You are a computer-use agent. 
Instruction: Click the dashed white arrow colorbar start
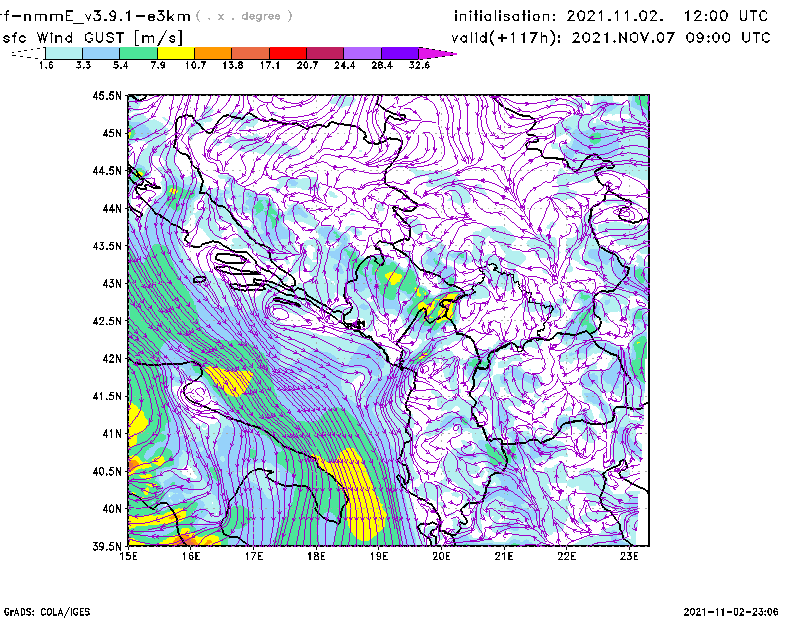click(x=28, y=53)
